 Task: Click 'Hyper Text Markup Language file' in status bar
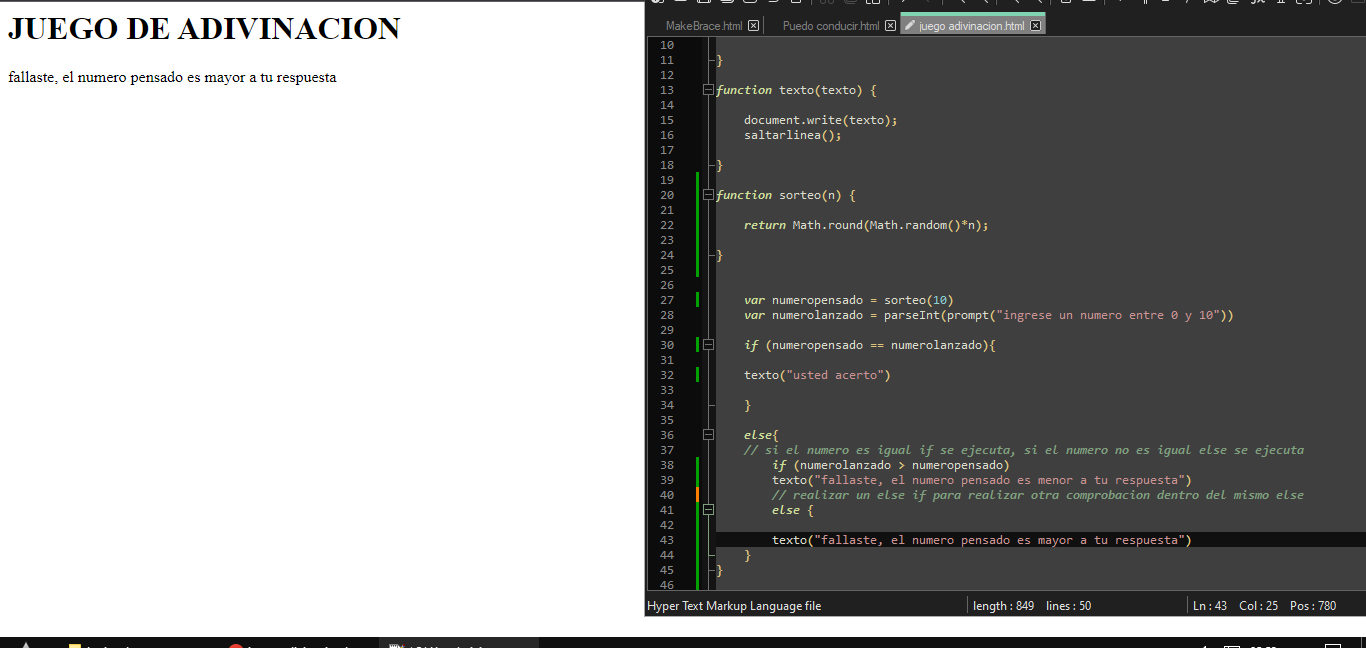click(x=734, y=606)
